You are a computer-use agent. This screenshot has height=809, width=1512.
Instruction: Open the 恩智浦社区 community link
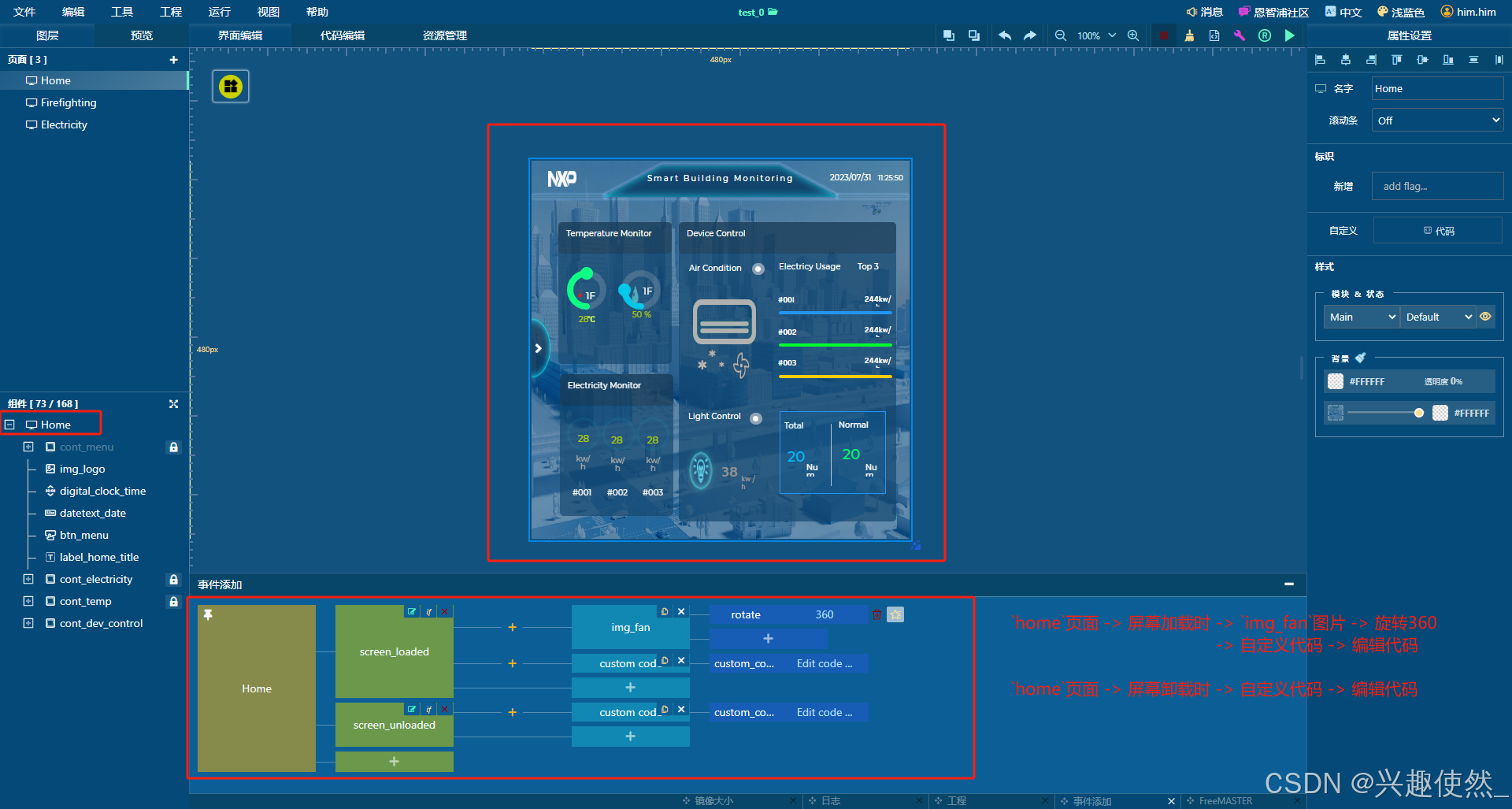(x=1273, y=12)
